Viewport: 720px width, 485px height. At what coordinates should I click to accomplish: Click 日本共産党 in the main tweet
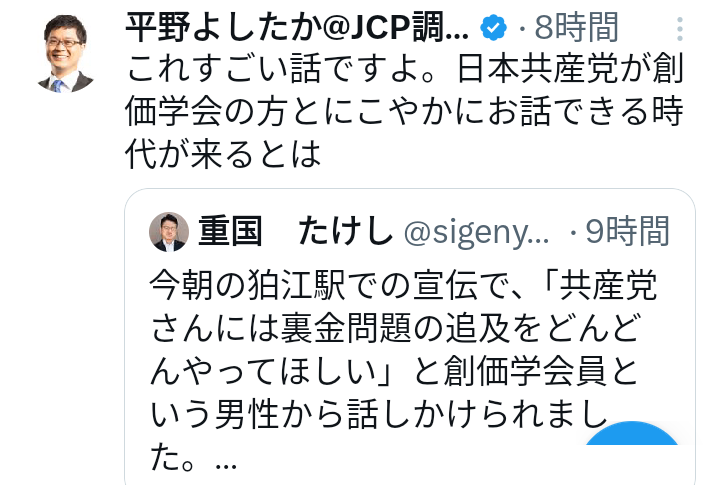coord(520,70)
